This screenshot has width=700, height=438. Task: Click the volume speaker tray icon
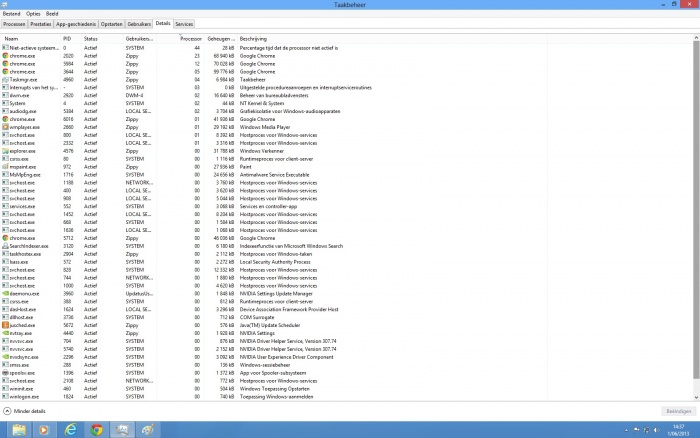click(656, 430)
